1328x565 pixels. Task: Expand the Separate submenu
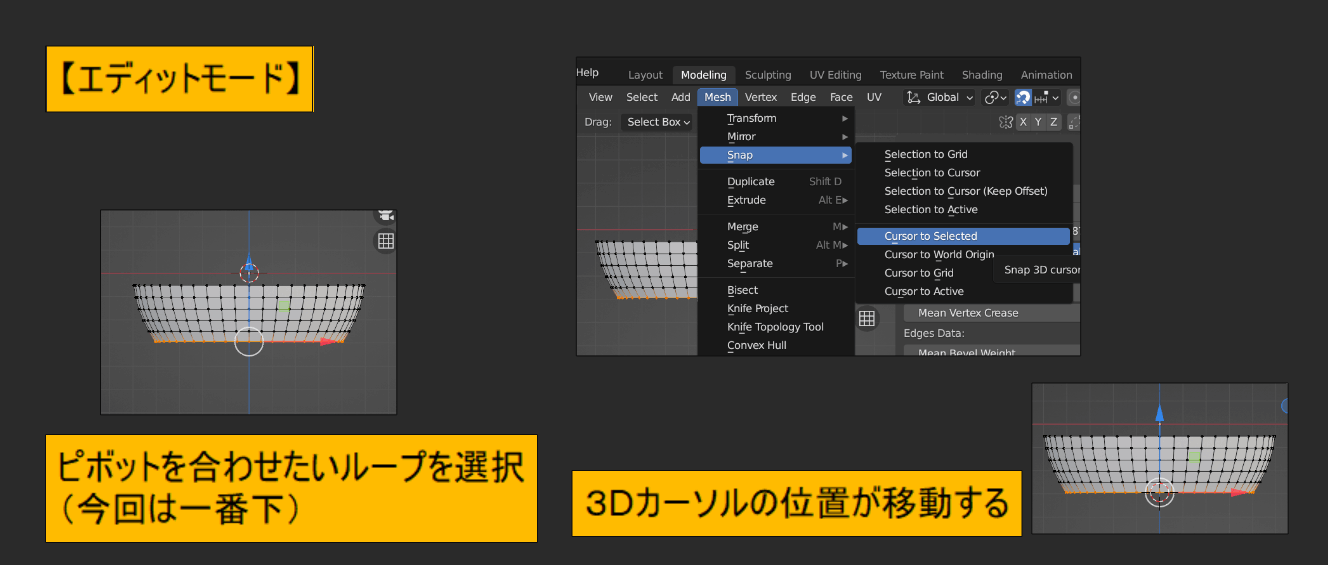click(x=775, y=263)
